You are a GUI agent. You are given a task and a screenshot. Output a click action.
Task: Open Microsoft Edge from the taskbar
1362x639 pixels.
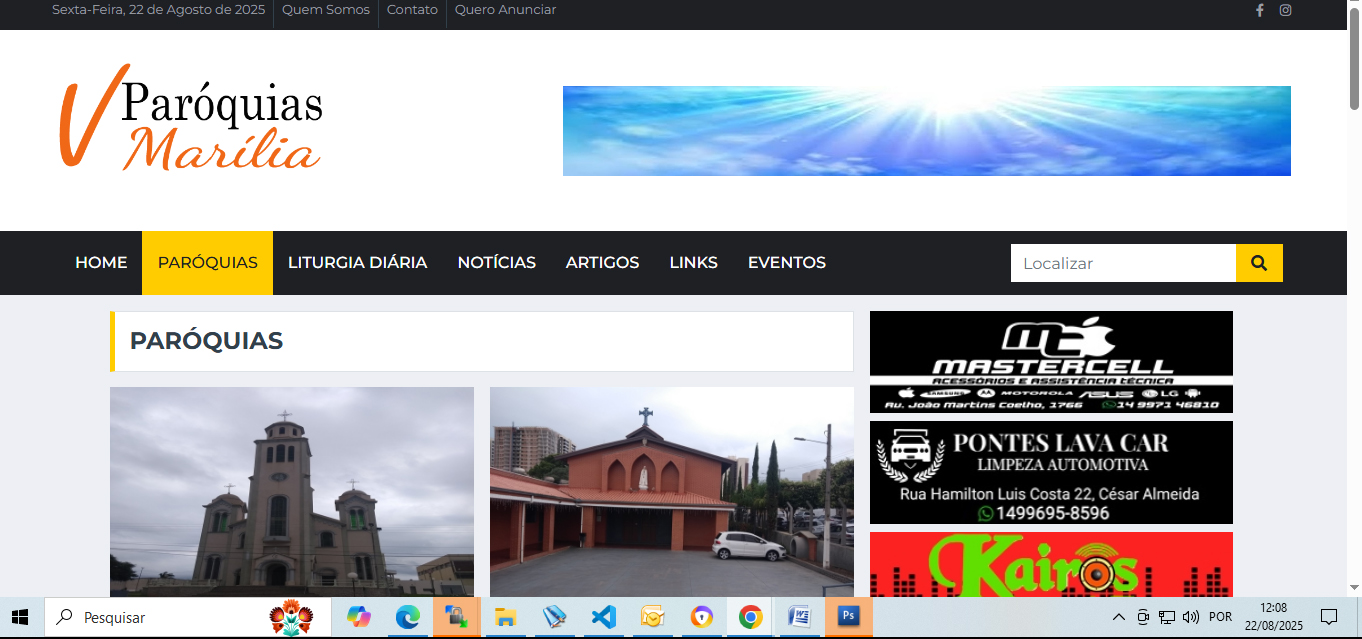coord(407,617)
